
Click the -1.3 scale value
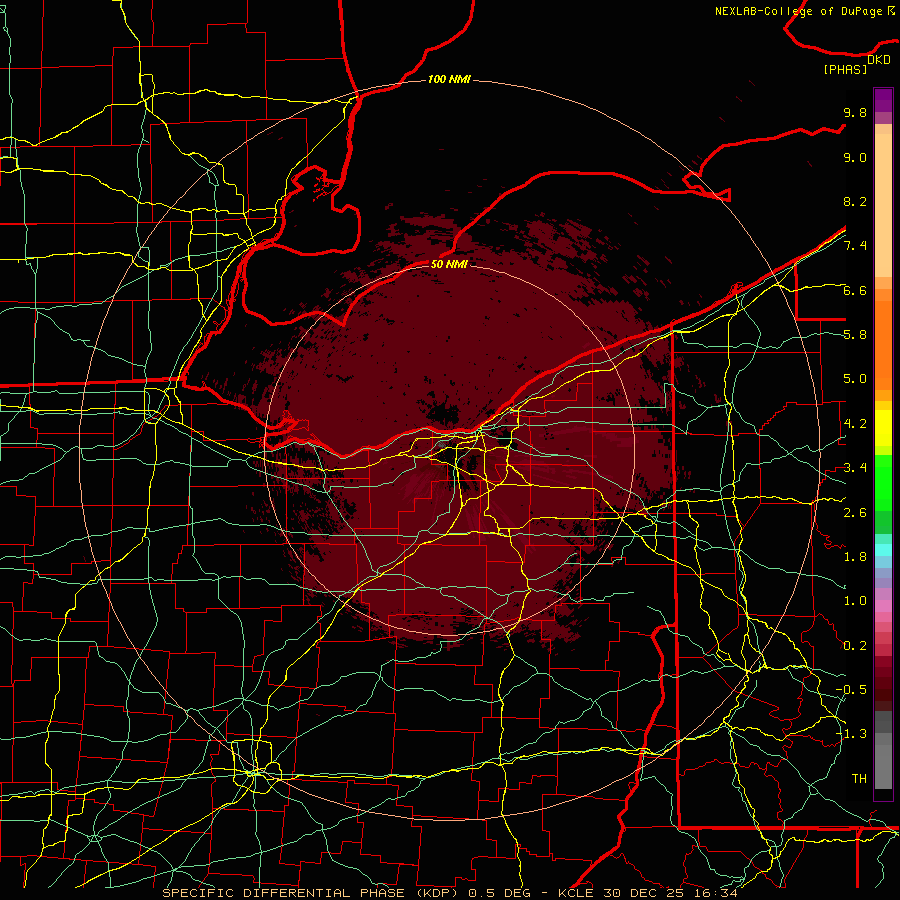851,734
